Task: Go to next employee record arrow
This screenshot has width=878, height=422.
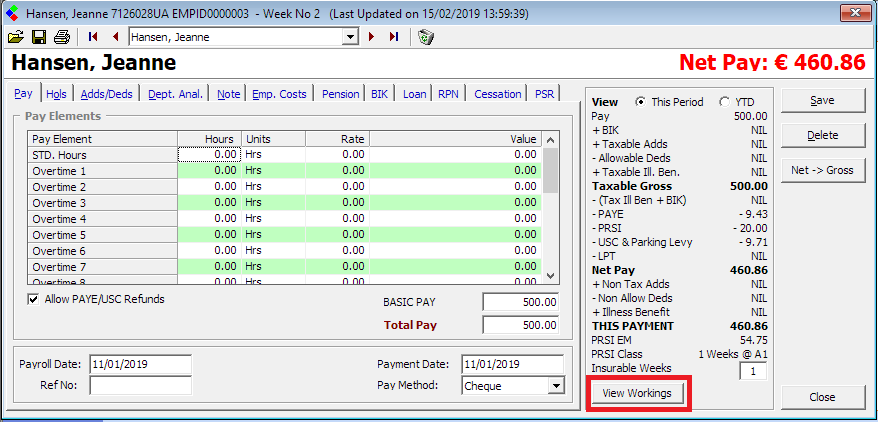Action: [372, 37]
